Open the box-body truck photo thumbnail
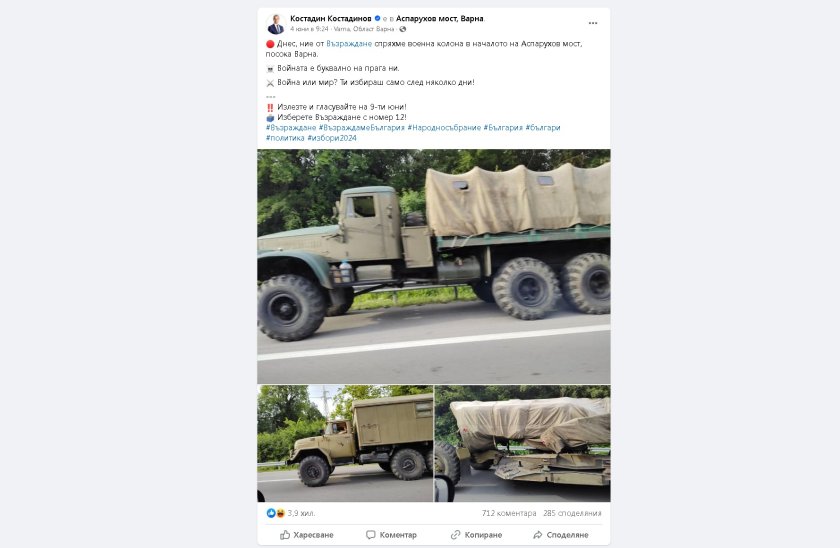The height and width of the screenshot is (548, 840). point(345,444)
